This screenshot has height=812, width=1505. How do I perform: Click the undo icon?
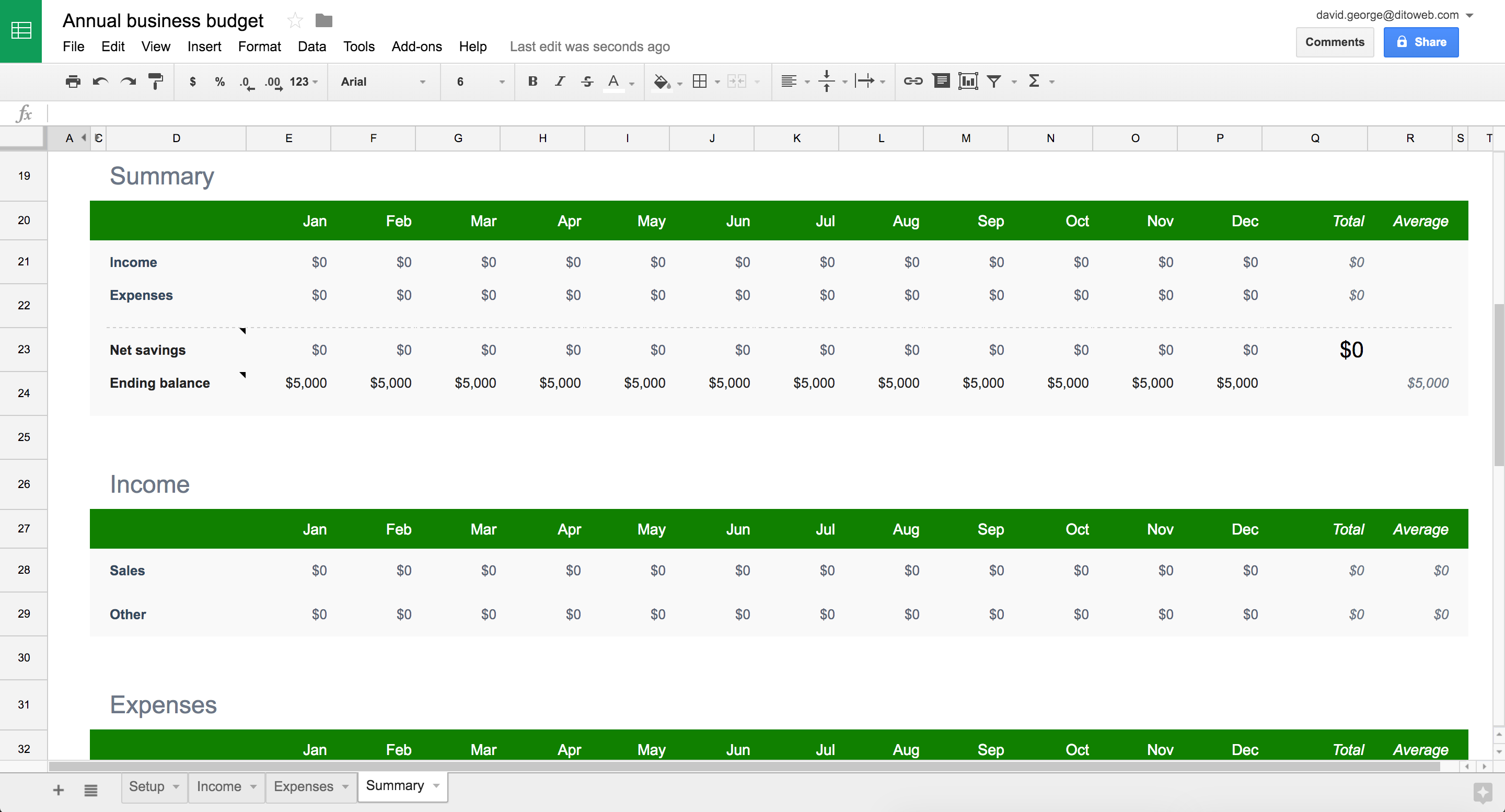[100, 81]
